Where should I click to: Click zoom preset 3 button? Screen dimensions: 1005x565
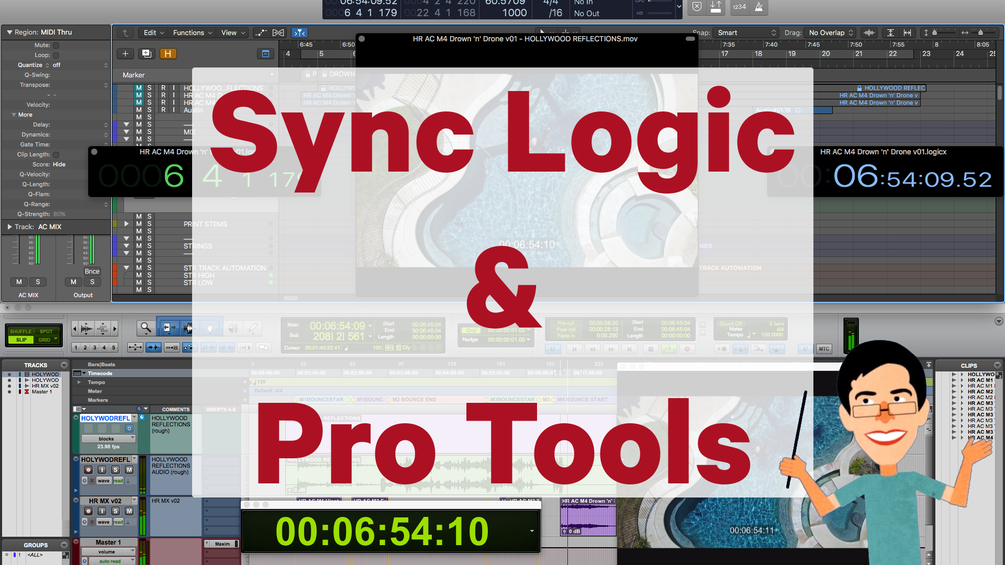point(95,347)
